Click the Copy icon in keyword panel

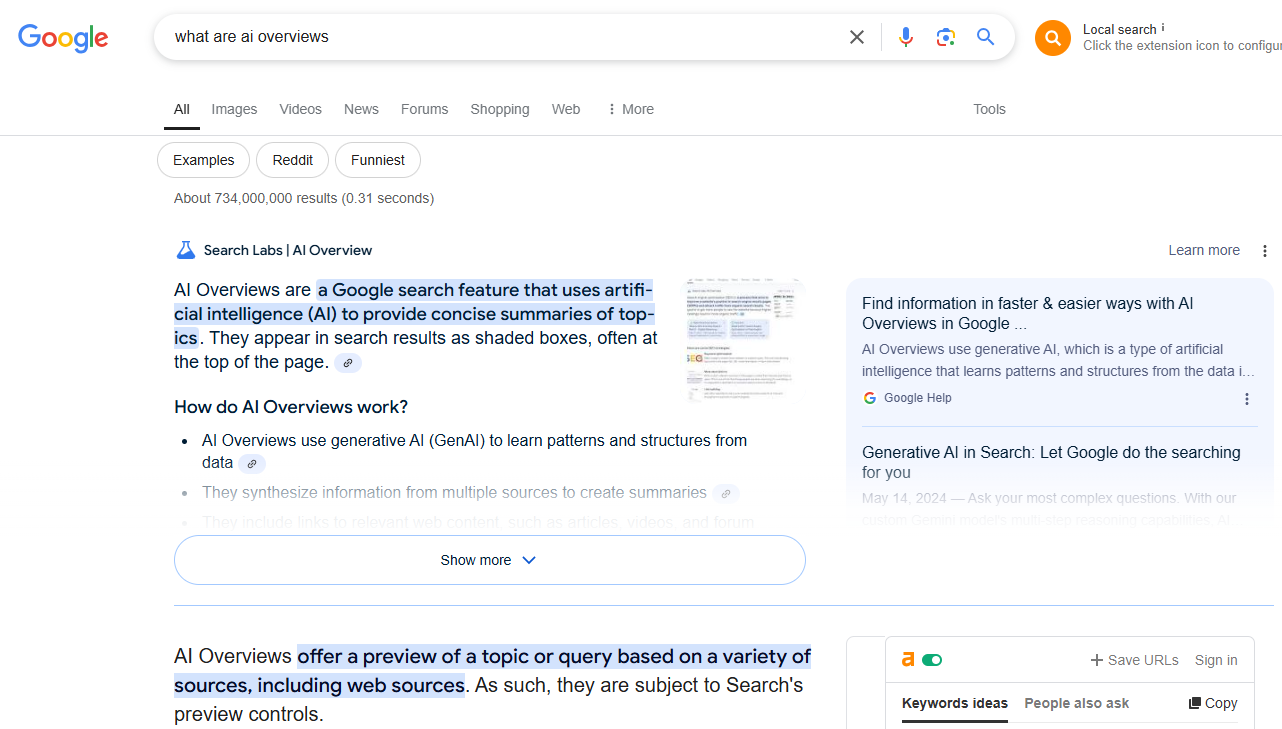1194,703
